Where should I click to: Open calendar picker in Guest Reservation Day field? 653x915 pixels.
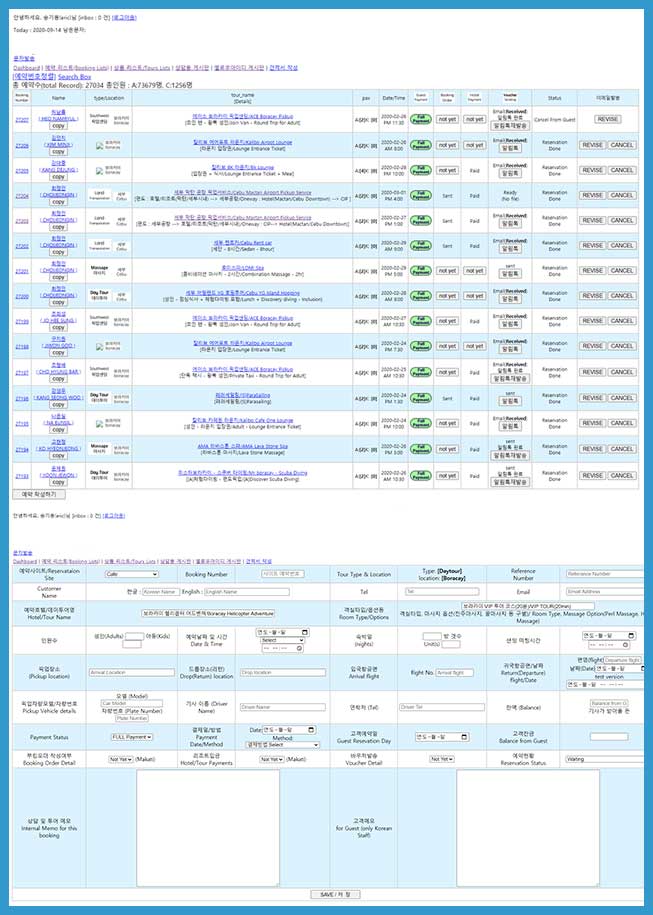465,737
